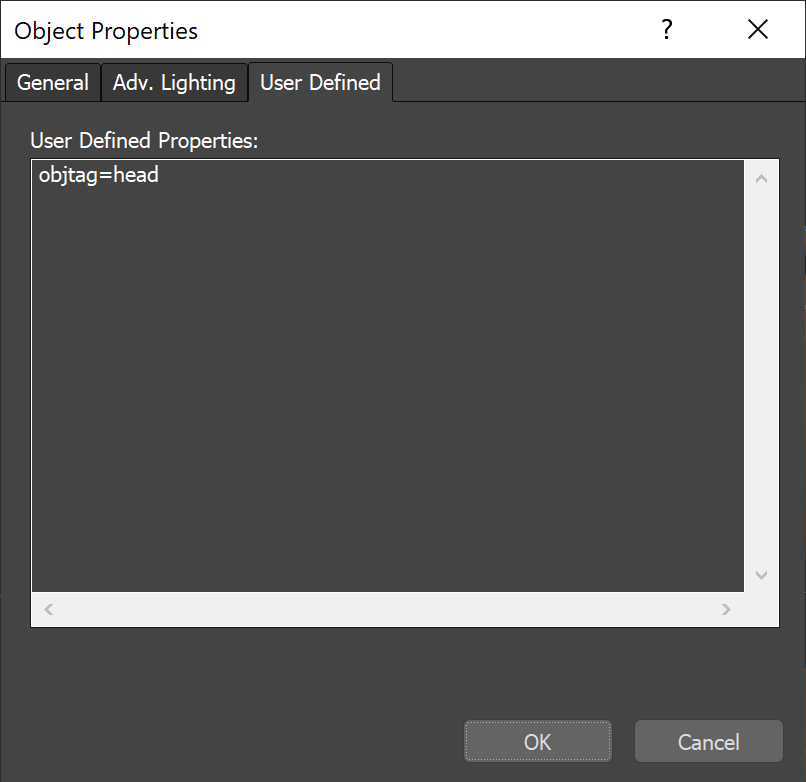Confirm changes with the OK button
Image resolution: width=806 pixels, height=782 pixels.
[537, 741]
